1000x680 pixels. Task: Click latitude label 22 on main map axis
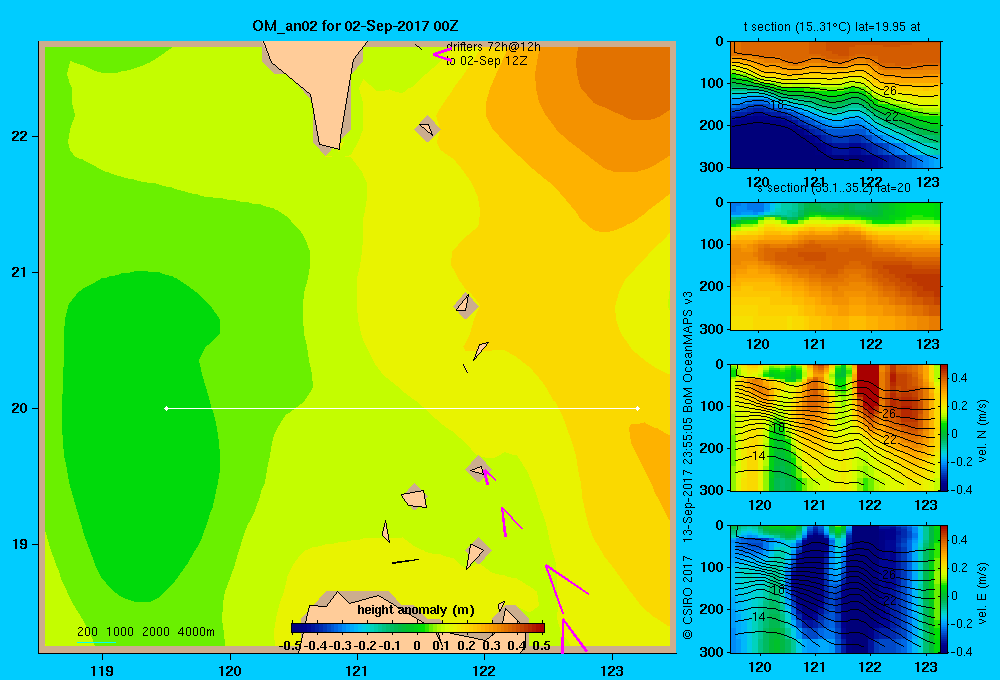coord(20,137)
